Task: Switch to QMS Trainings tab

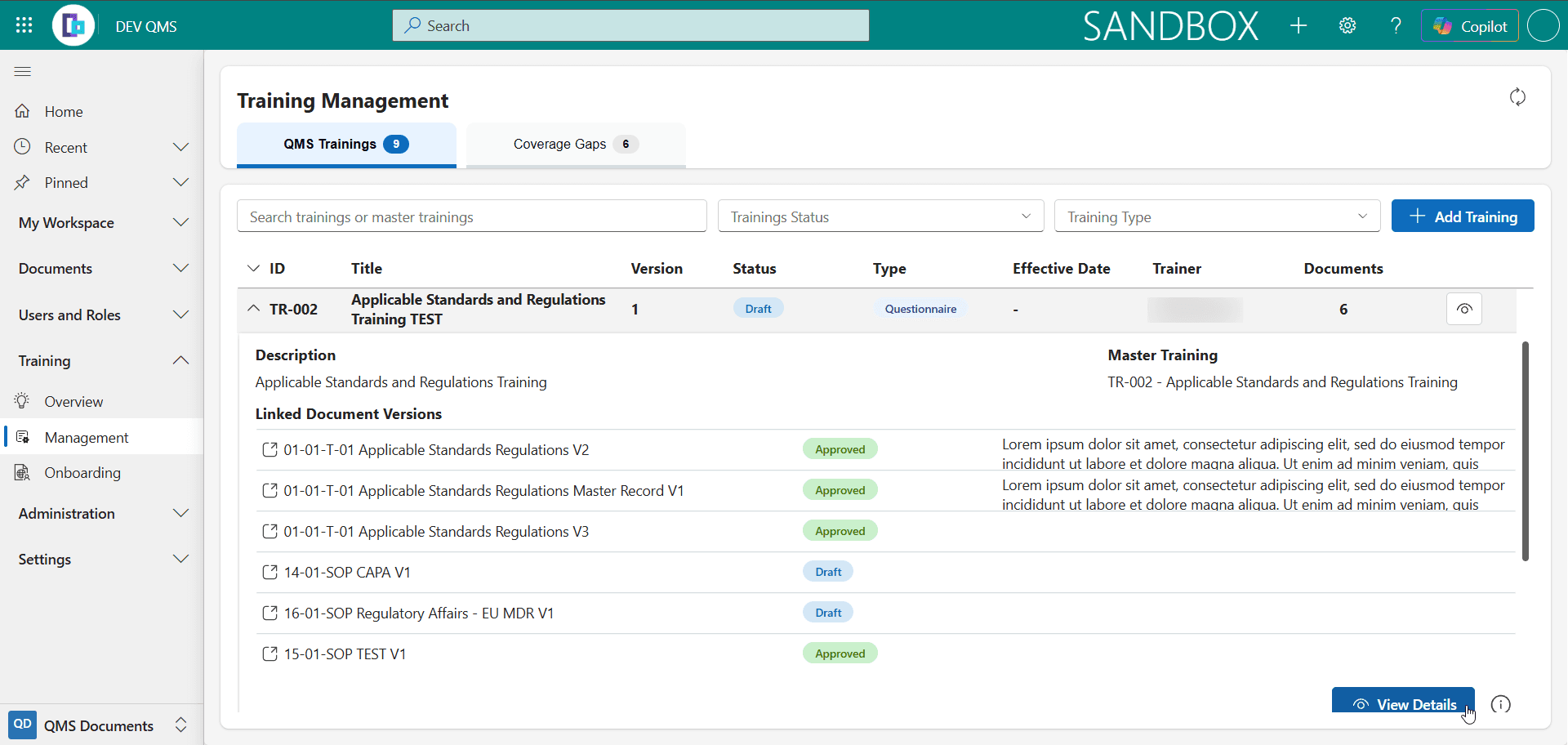Action: (x=346, y=145)
